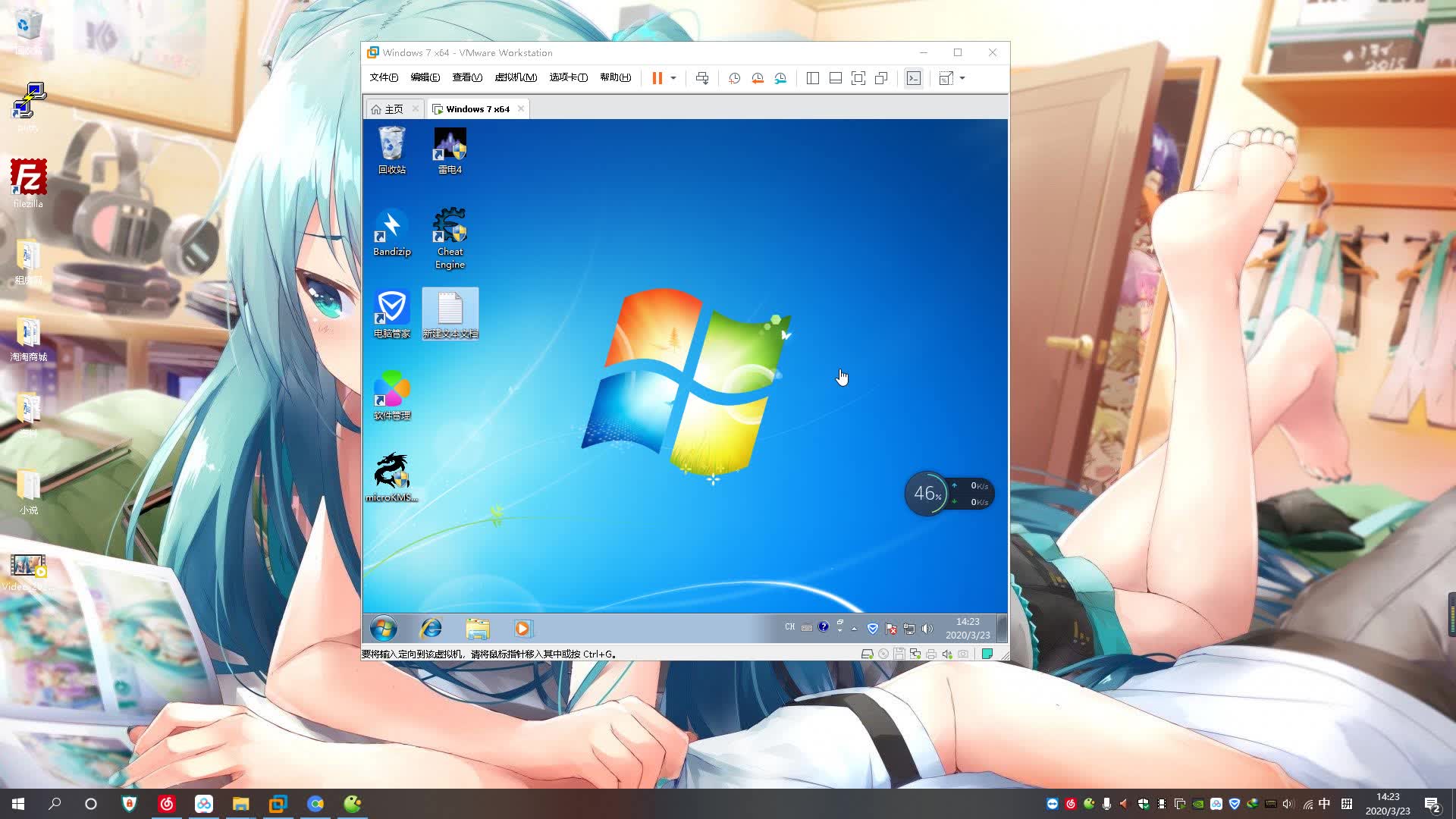Toggle the library sidebar view
The width and height of the screenshot is (1456, 819).
click(x=812, y=78)
